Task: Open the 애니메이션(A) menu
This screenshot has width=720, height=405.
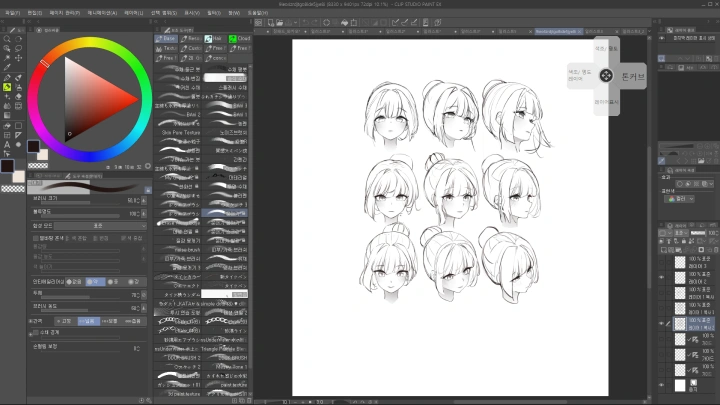Action: (102, 13)
